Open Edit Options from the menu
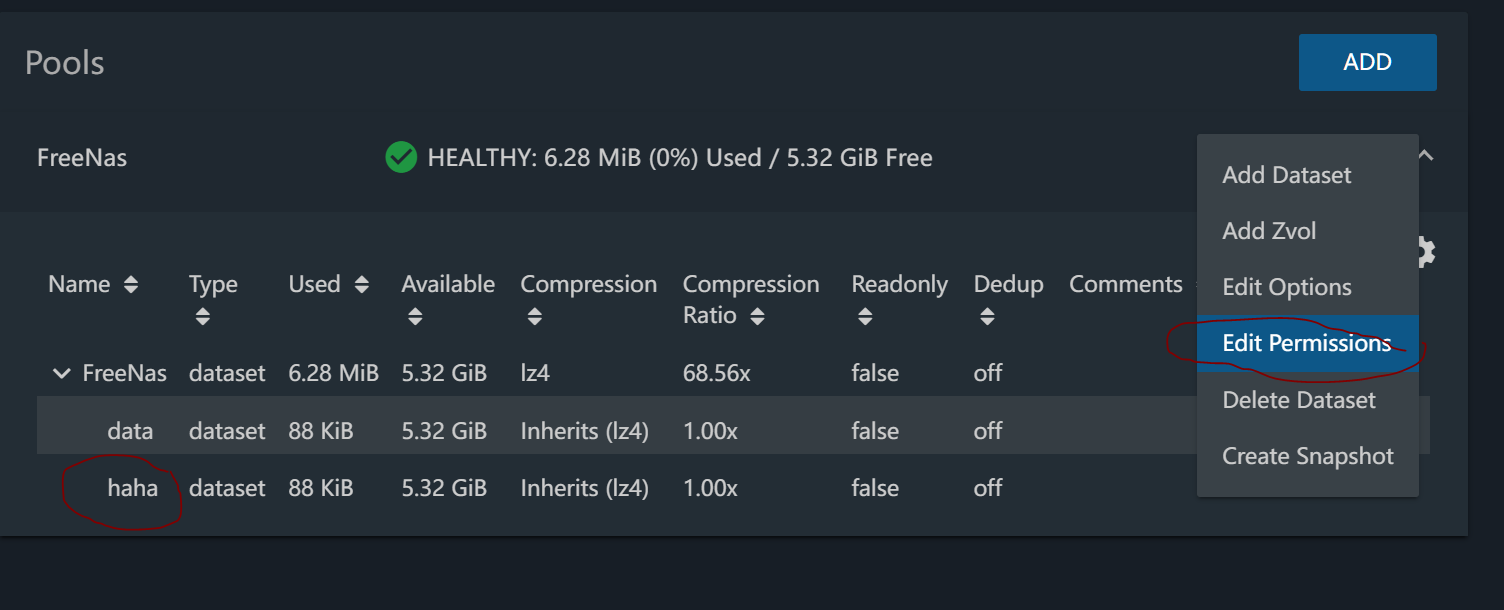 (1287, 287)
